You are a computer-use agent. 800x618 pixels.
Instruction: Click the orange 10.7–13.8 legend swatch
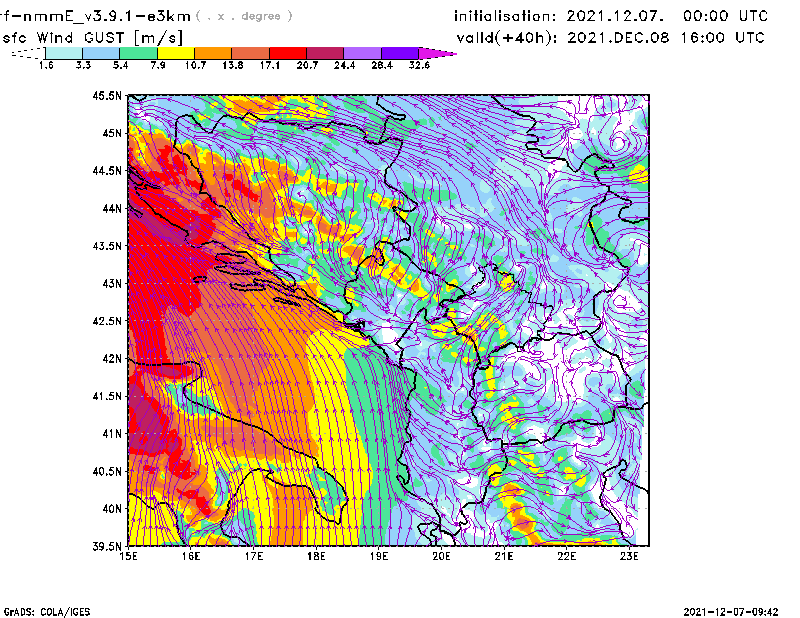click(x=213, y=53)
